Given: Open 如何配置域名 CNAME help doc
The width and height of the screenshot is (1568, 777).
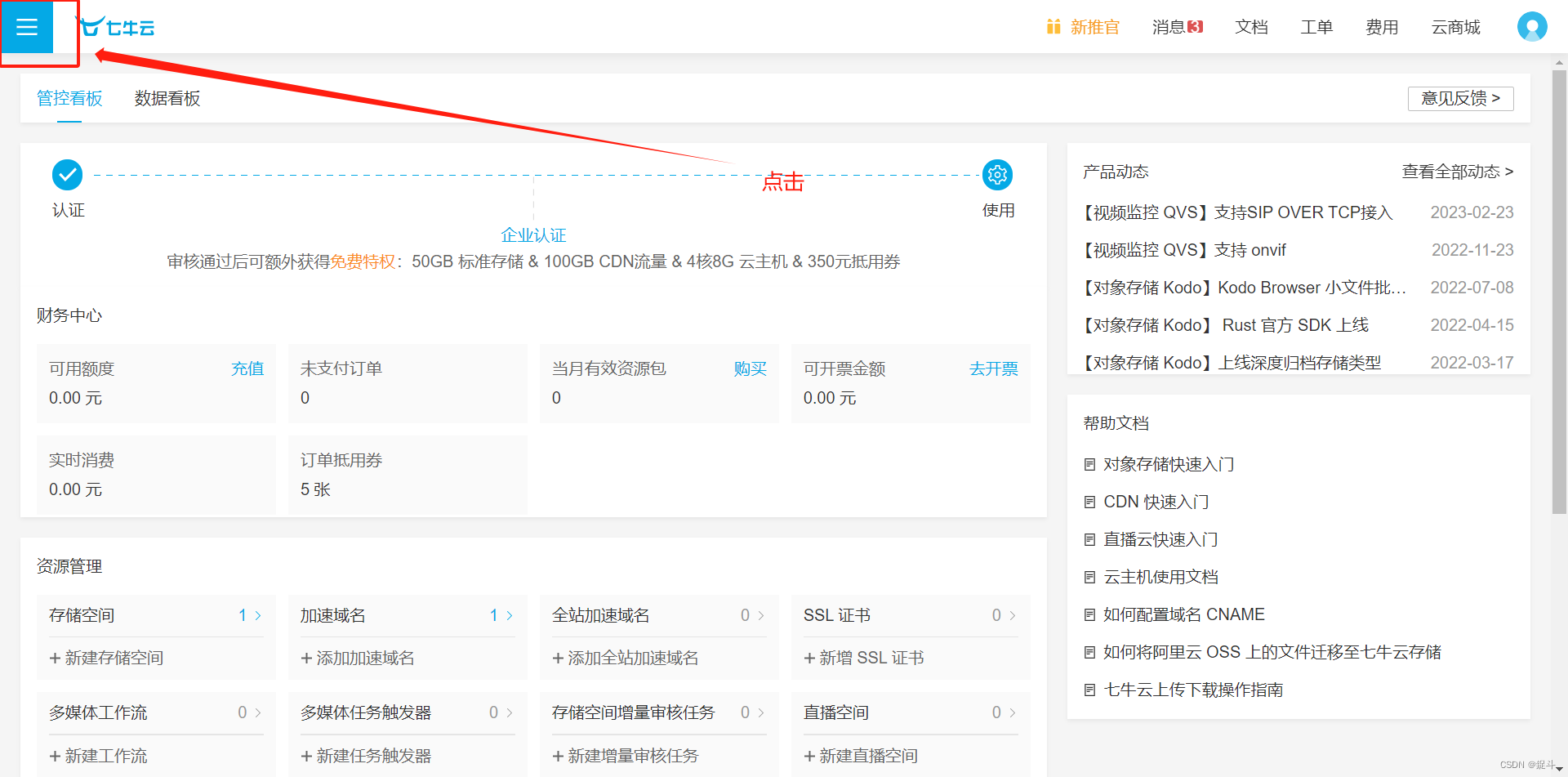Looking at the screenshot, I should pyautogui.click(x=1184, y=615).
